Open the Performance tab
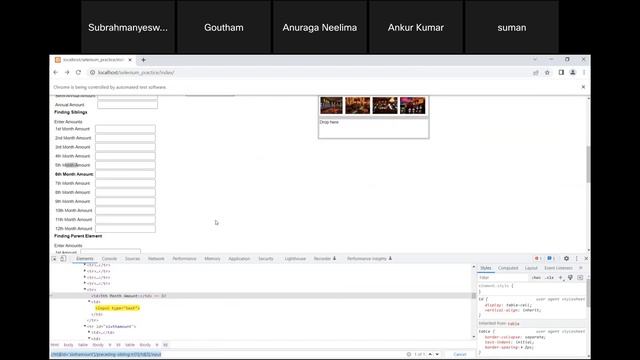The width and height of the screenshot is (640, 360). pos(184,259)
